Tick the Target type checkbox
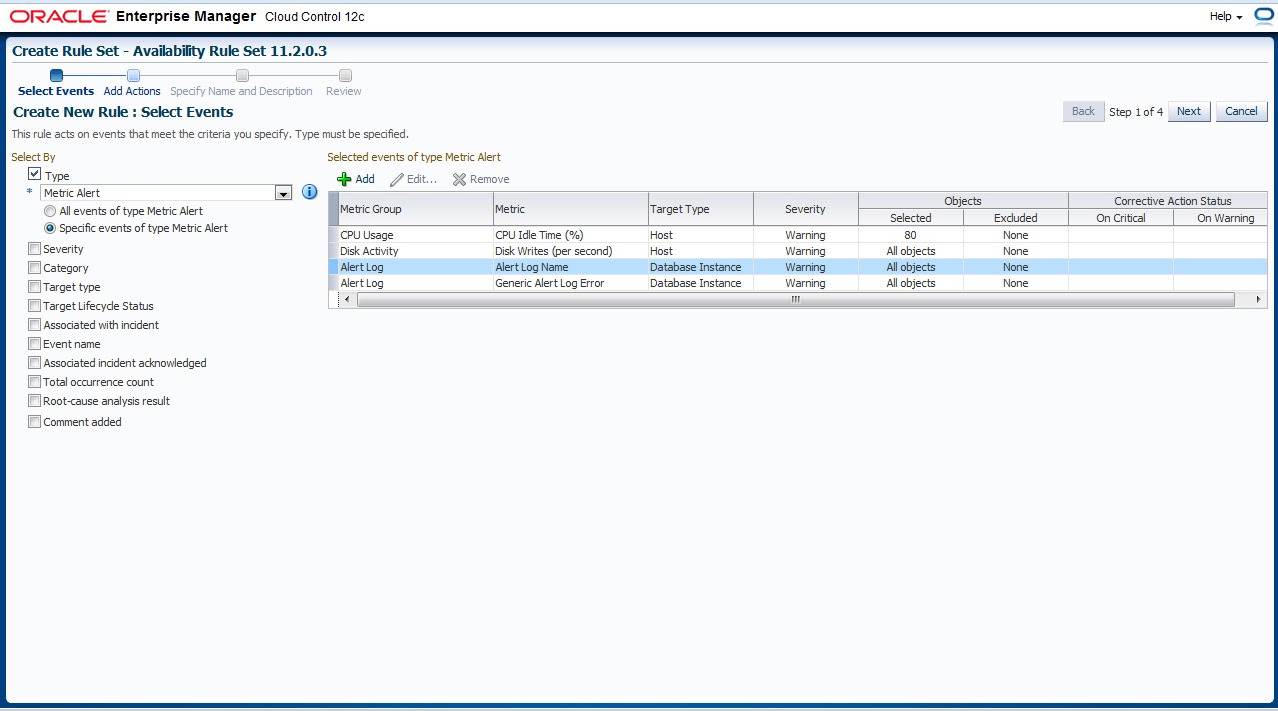 pos(35,287)
